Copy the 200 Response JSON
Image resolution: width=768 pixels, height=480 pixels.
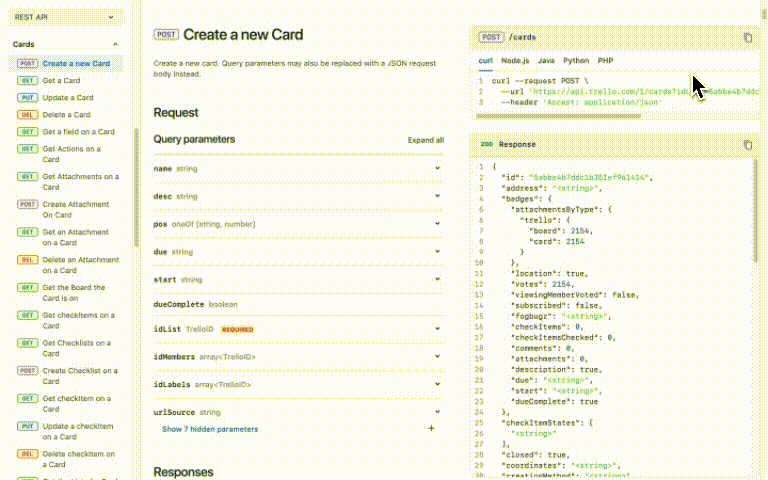747,145
